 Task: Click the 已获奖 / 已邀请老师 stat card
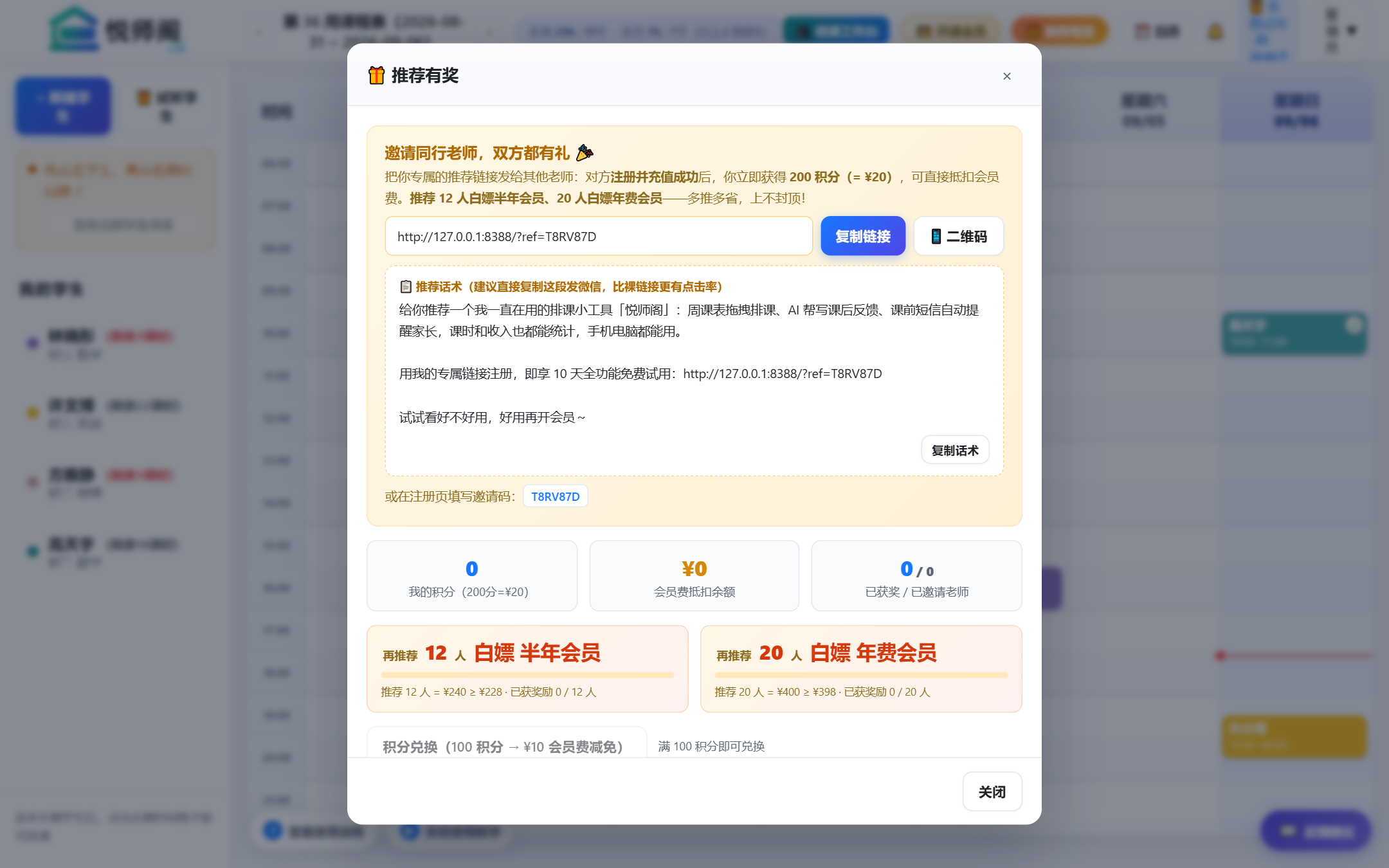916,576
